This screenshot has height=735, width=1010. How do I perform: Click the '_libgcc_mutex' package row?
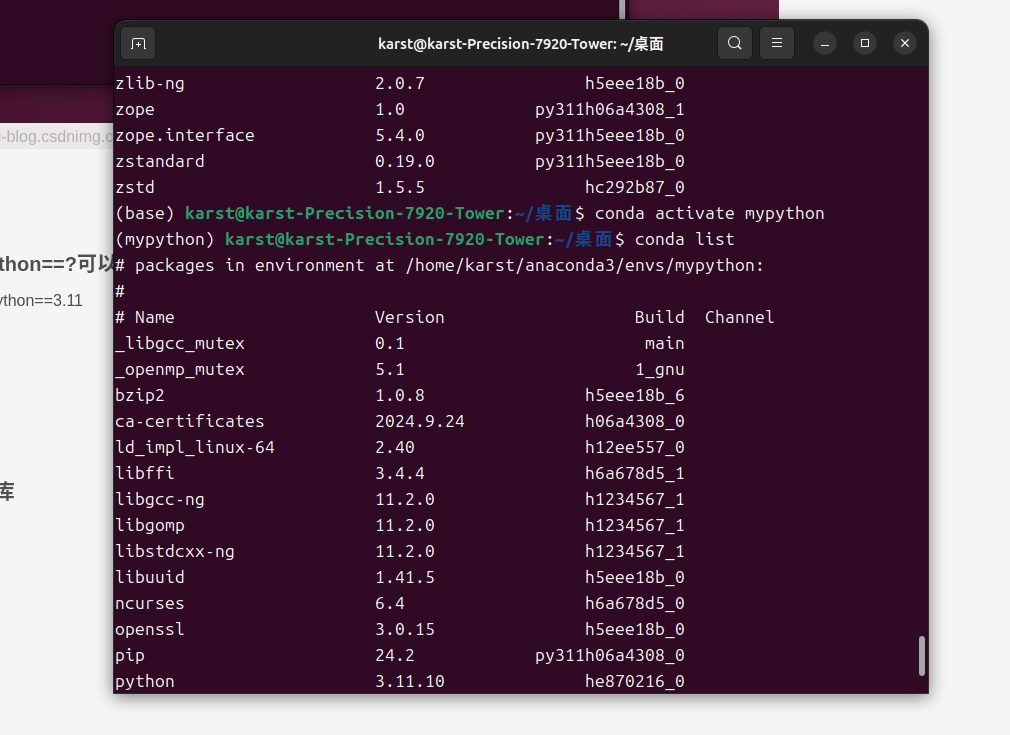click(399, 343)
